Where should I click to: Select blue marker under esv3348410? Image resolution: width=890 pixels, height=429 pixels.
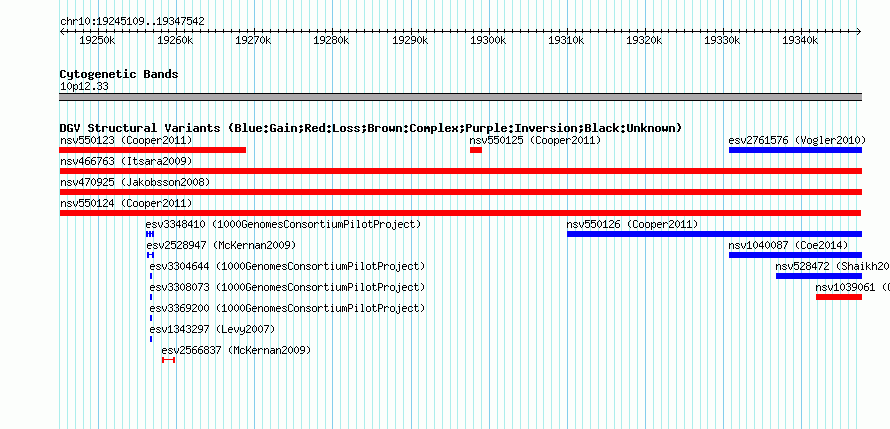150,234
